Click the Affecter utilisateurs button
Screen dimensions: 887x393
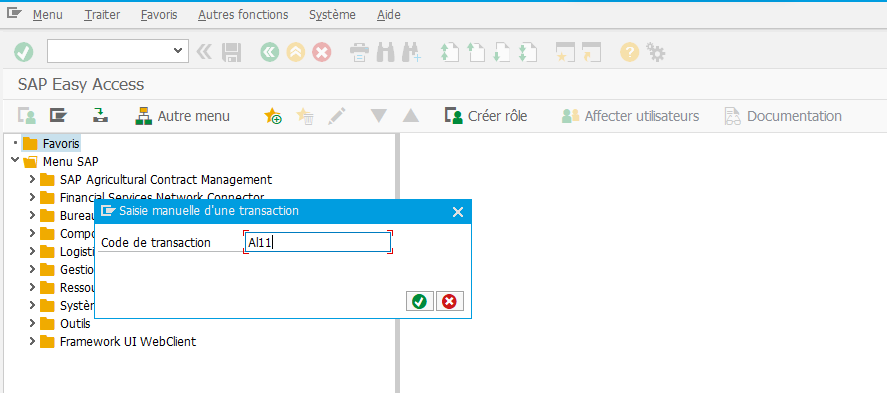(630, 116)
